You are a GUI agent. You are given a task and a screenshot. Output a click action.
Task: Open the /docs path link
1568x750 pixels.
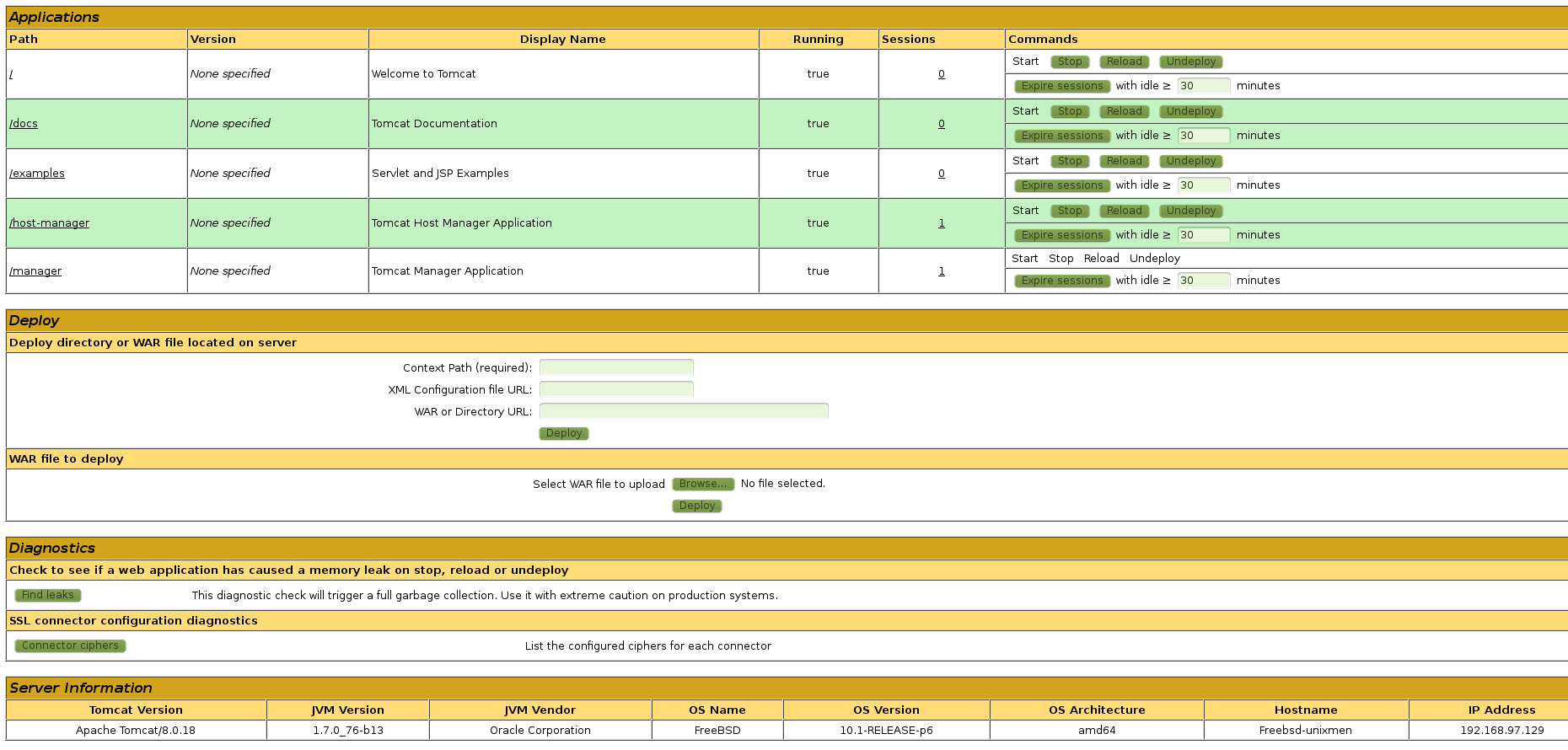point(24,124)
